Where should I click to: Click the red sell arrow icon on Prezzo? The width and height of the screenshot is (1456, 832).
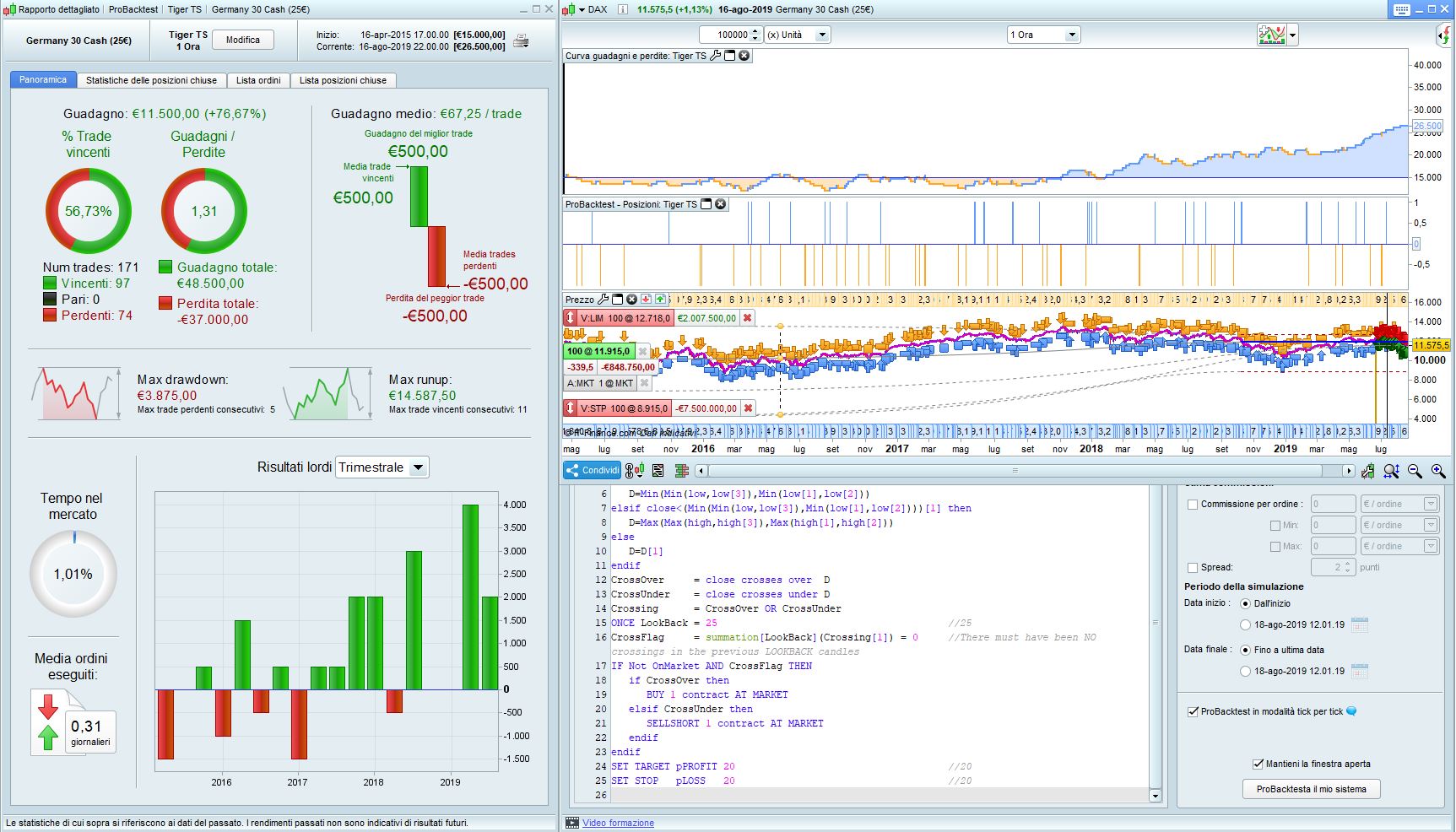coord(646,300)
